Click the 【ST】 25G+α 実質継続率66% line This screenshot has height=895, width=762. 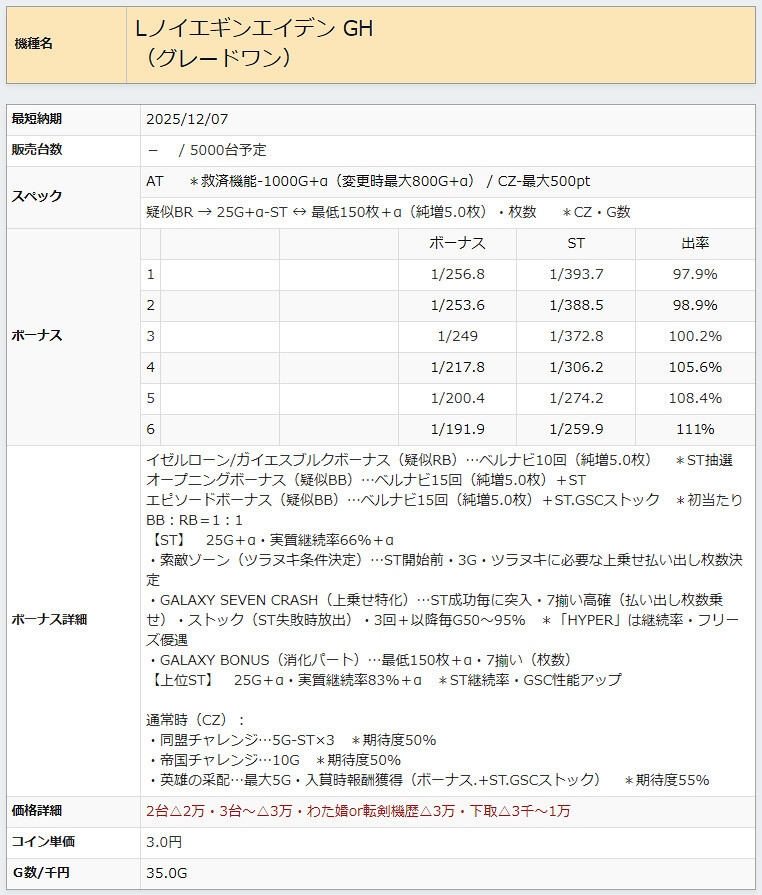click(270, 540)
